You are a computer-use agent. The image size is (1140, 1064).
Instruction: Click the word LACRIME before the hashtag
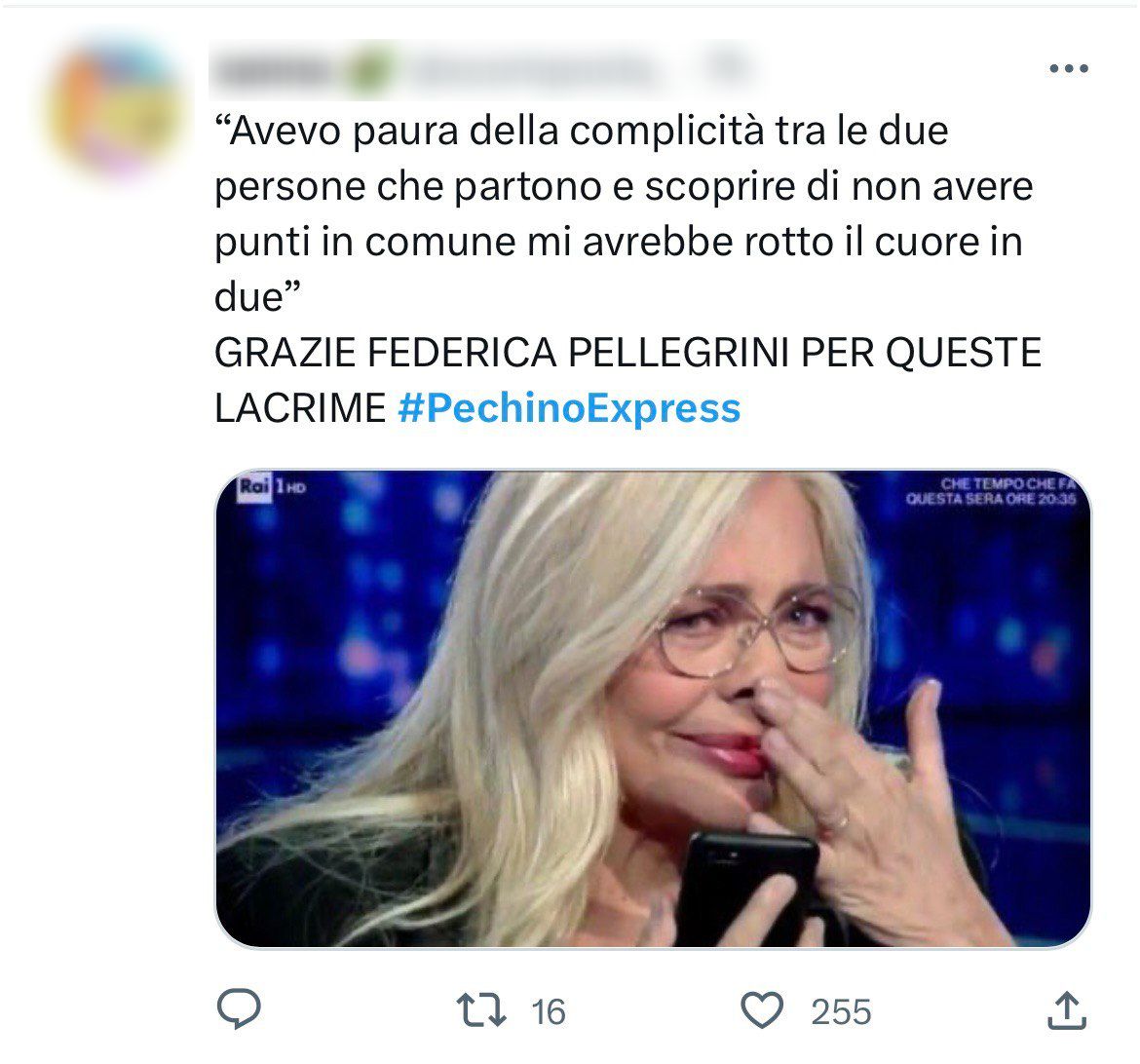pyautogui.click(x=299, y=407)
